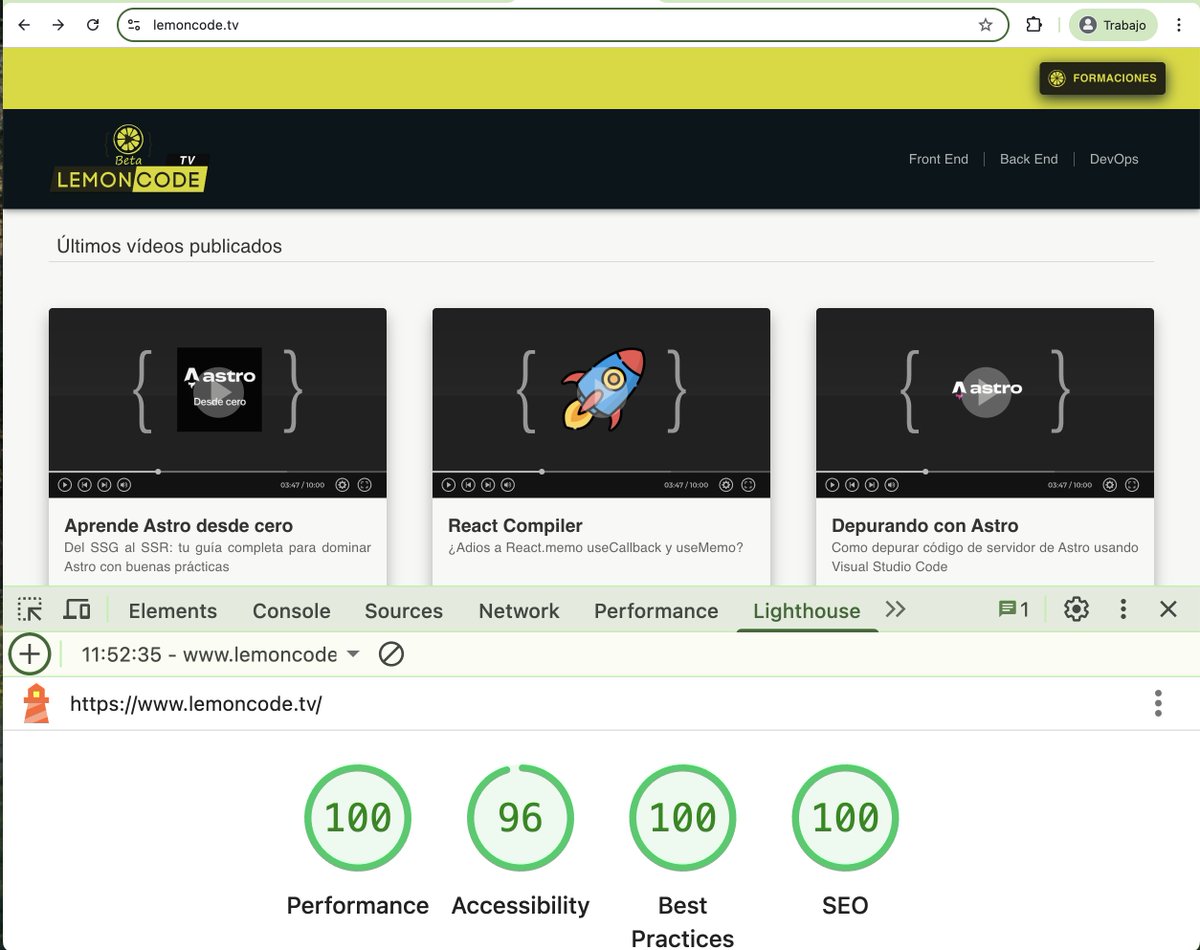The width and height of the screenshot is (1200, 950).
Task: Click the Últimos vídeos publicados heading
Action: [169, 246]
